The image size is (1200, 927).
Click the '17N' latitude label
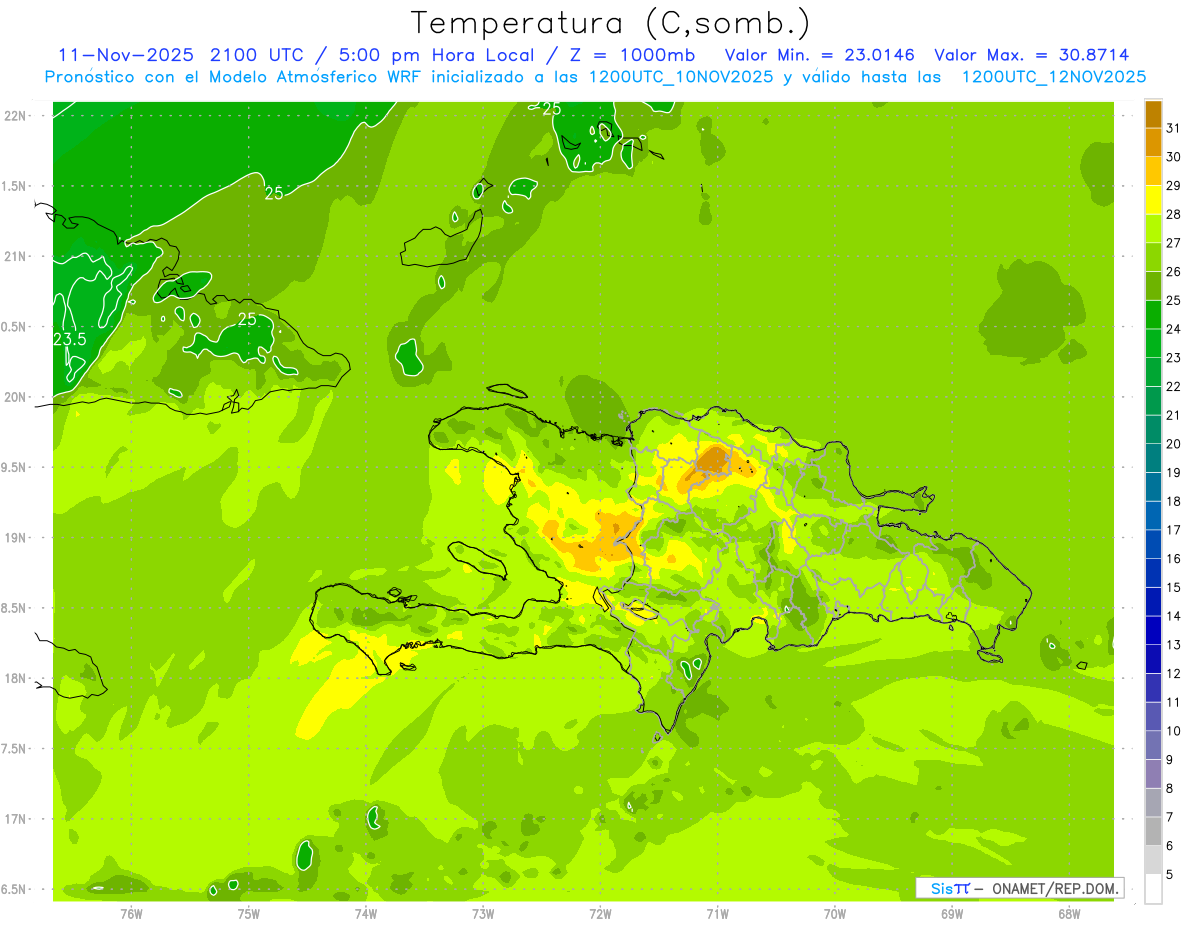point(17,819)
